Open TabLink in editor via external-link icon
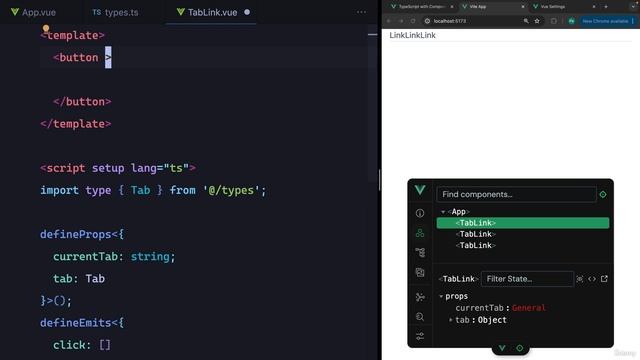Viewport: 640px width, 360px height. [604, 279]
